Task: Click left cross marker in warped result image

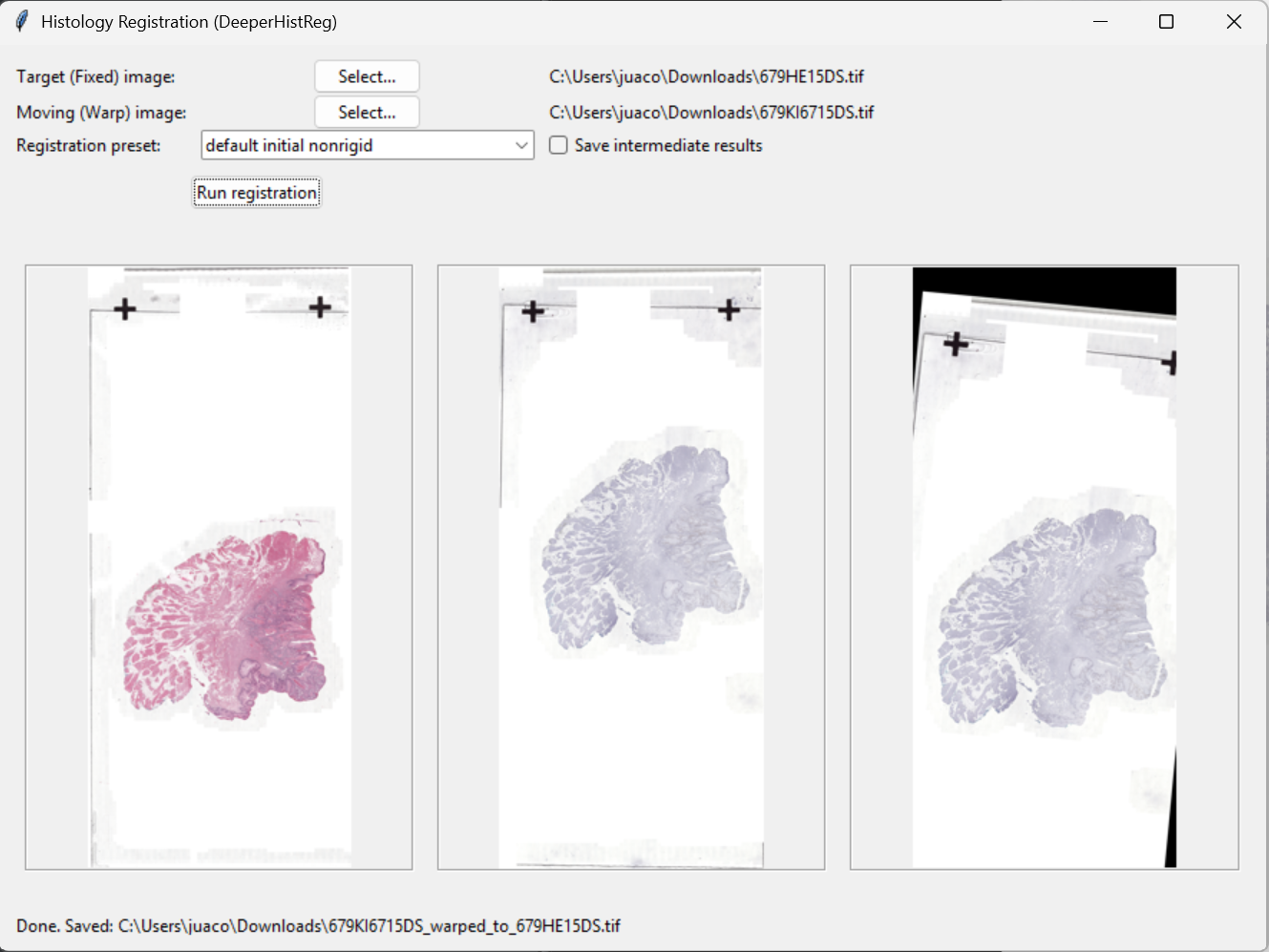Action: (956, 344)
